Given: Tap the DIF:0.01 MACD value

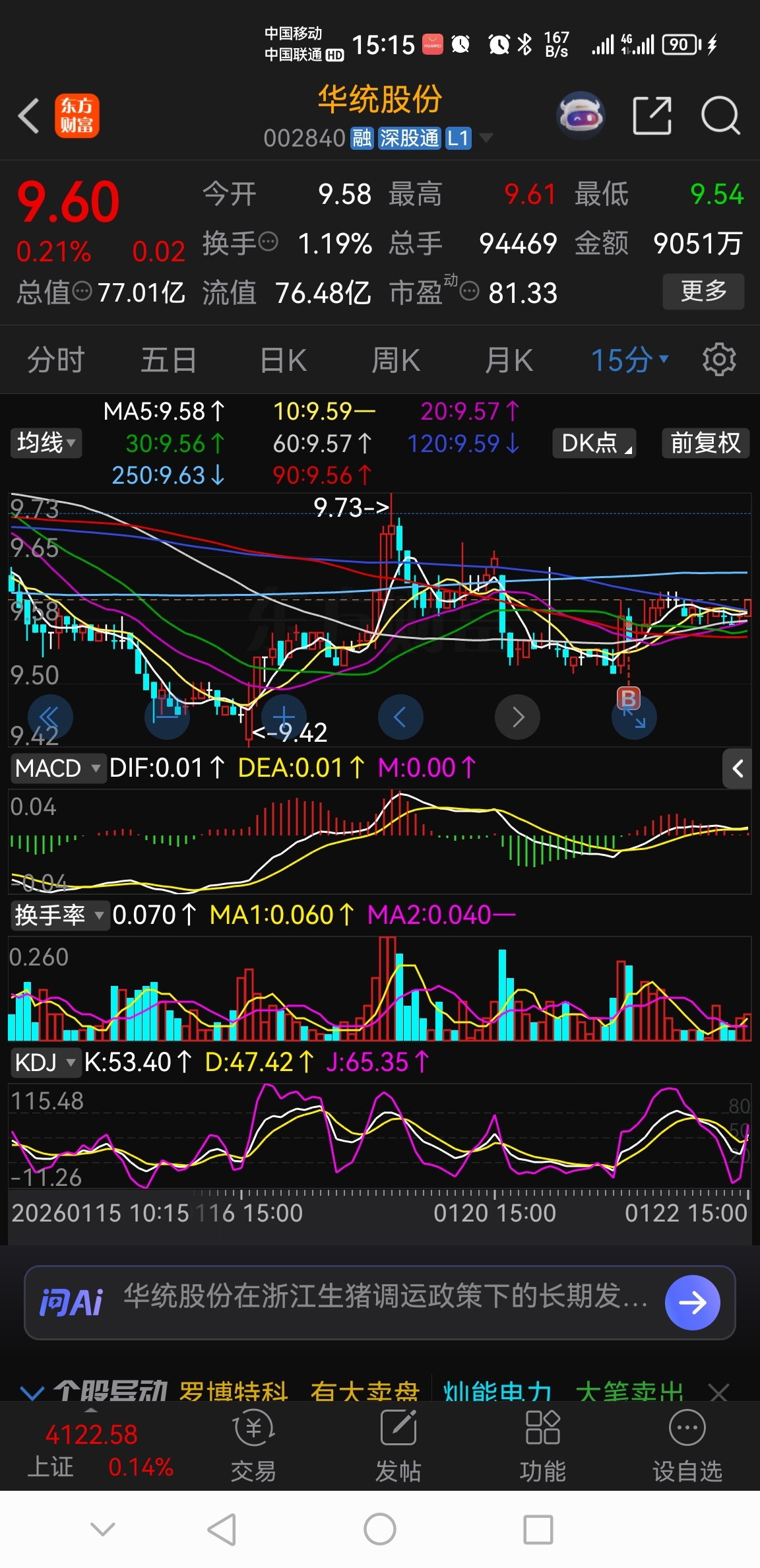Looking at the screenshot, I should [x=167, y=768].
